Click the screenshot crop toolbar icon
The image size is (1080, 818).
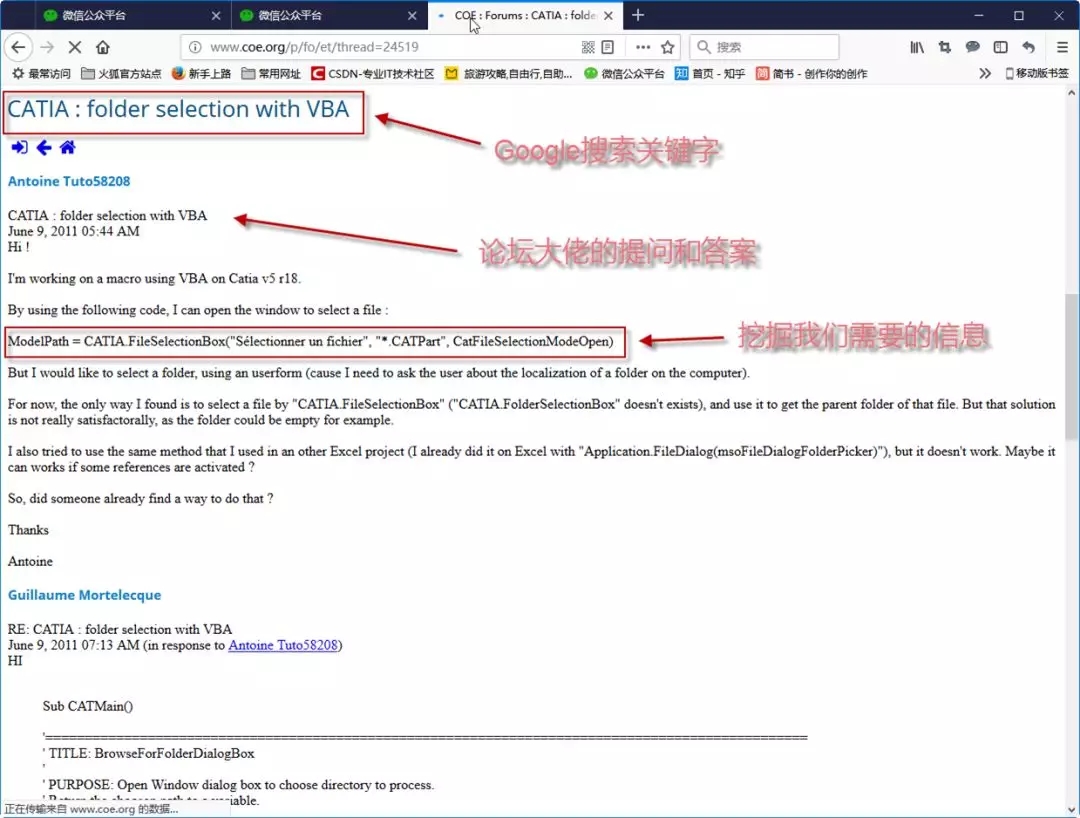[944, 47]
